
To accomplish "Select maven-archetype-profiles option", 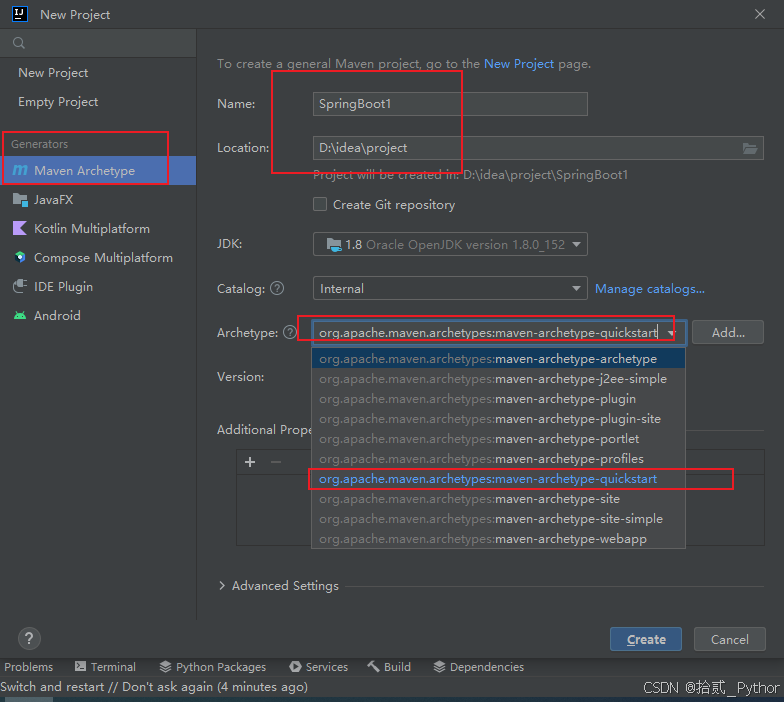I will point(498,458).
